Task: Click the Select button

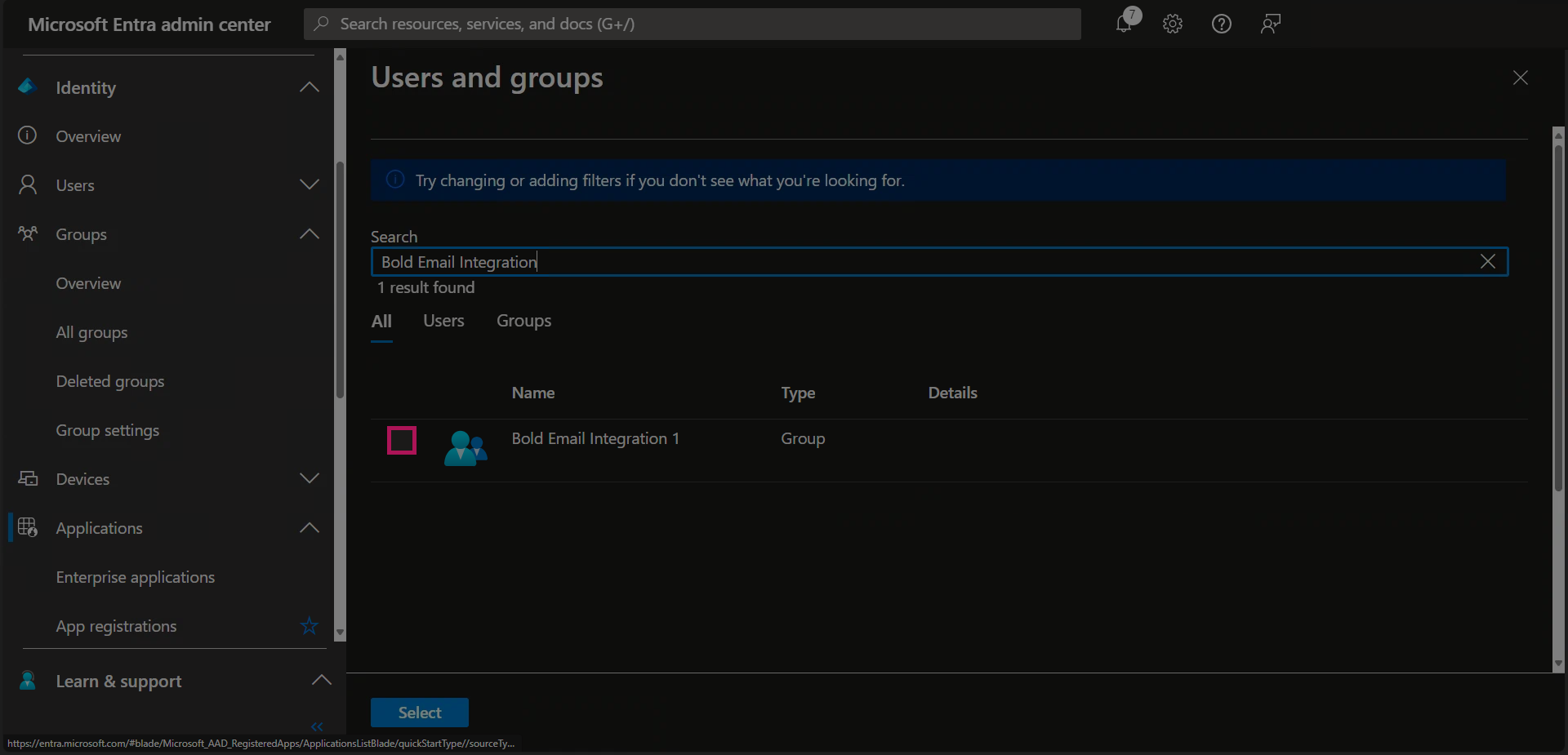Action: pos(420,713)
